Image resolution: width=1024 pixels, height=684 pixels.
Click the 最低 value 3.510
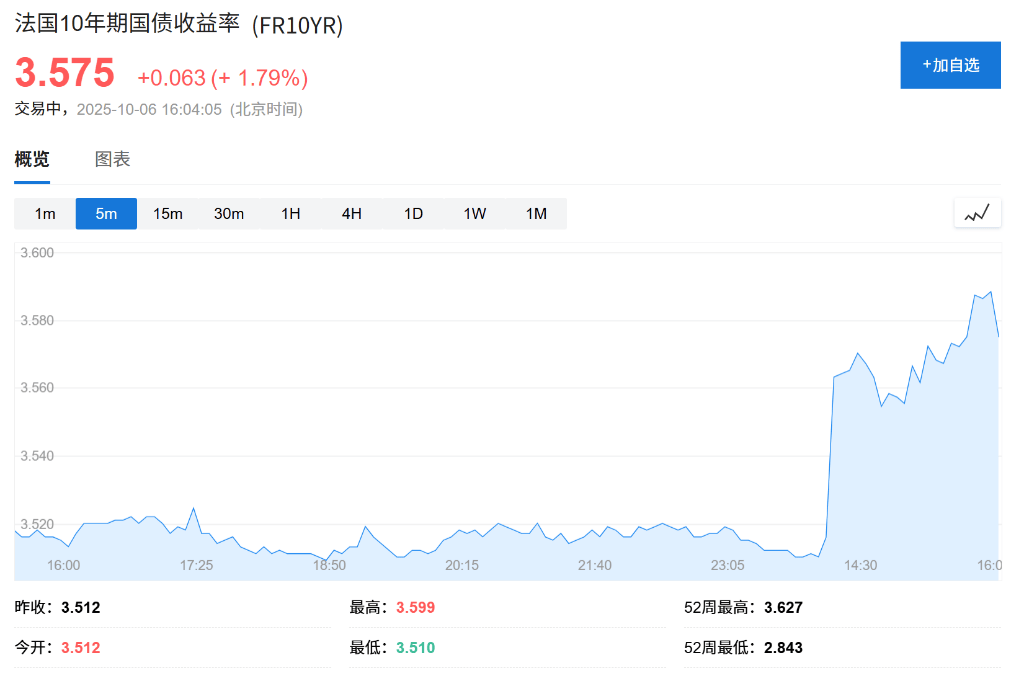415,647
